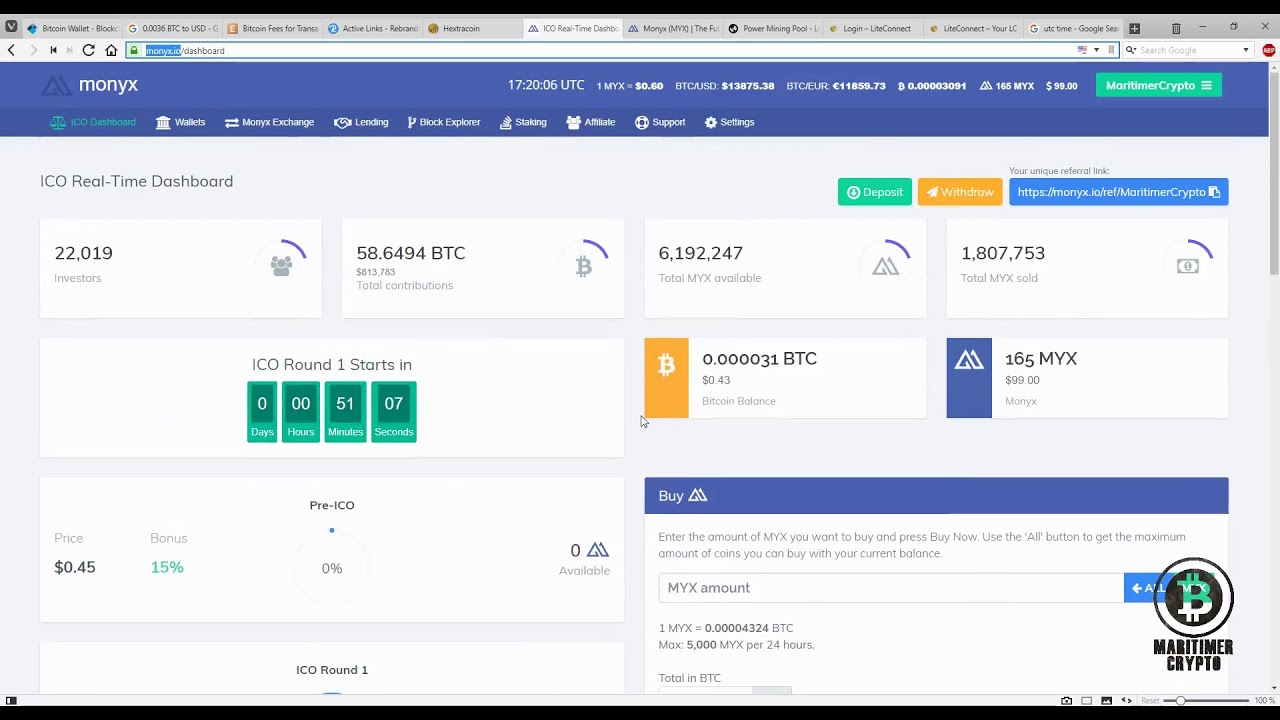Switch to Login – LiteConnect tab

point(873,28)
